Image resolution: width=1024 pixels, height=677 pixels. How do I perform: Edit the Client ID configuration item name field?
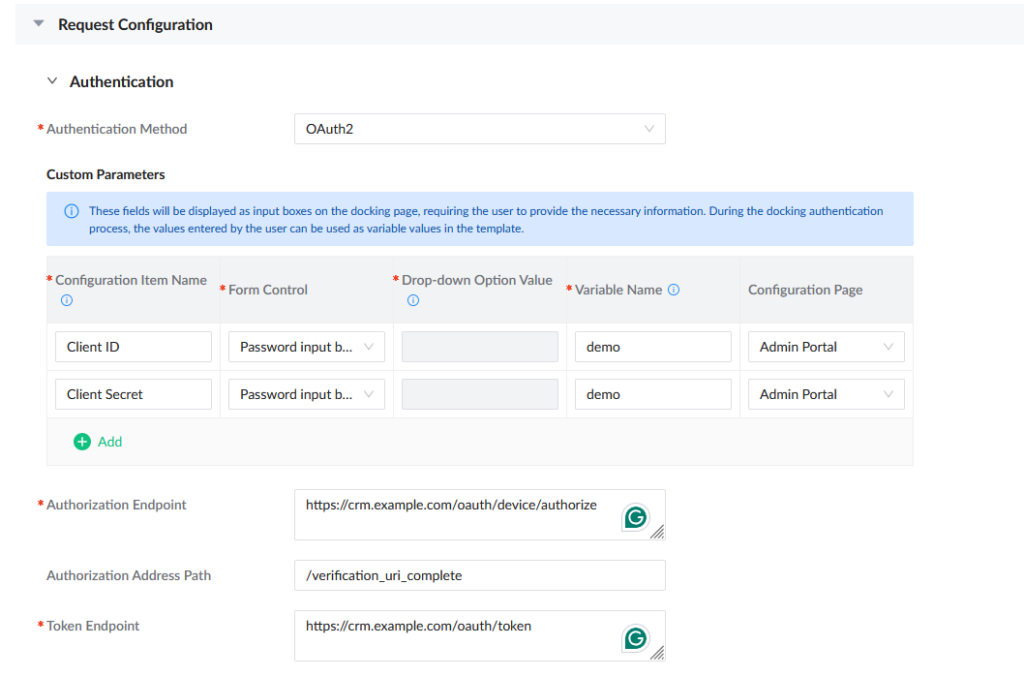pos(133,347)
